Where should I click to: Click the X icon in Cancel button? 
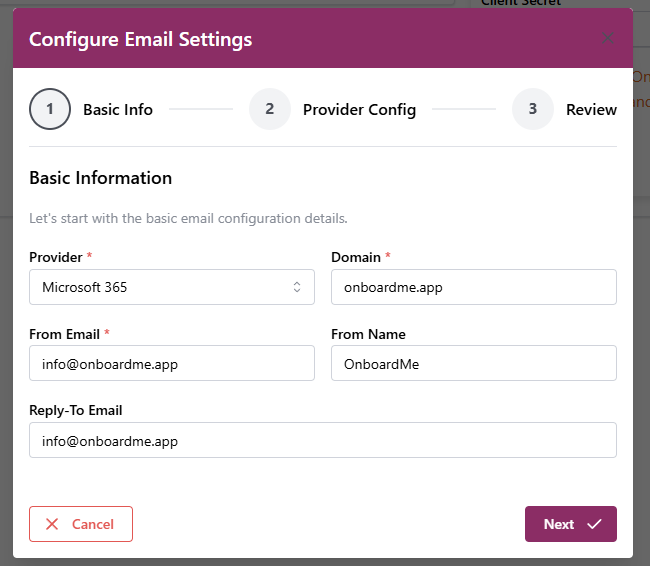[52, 524]
